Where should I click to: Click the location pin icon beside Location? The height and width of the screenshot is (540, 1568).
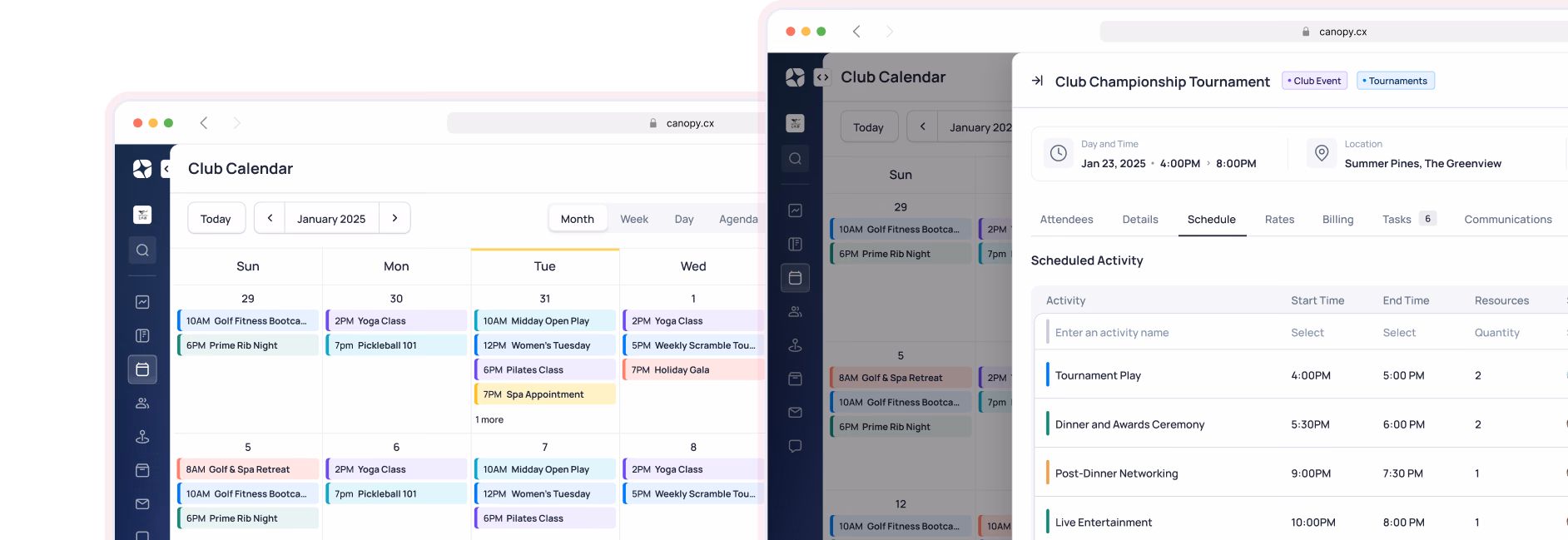(x=1321, y=153)
